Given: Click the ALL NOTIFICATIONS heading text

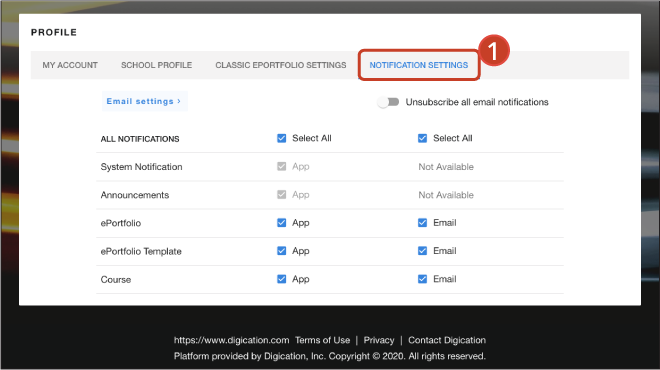Looking at the screenshot, I should (140, 139).
